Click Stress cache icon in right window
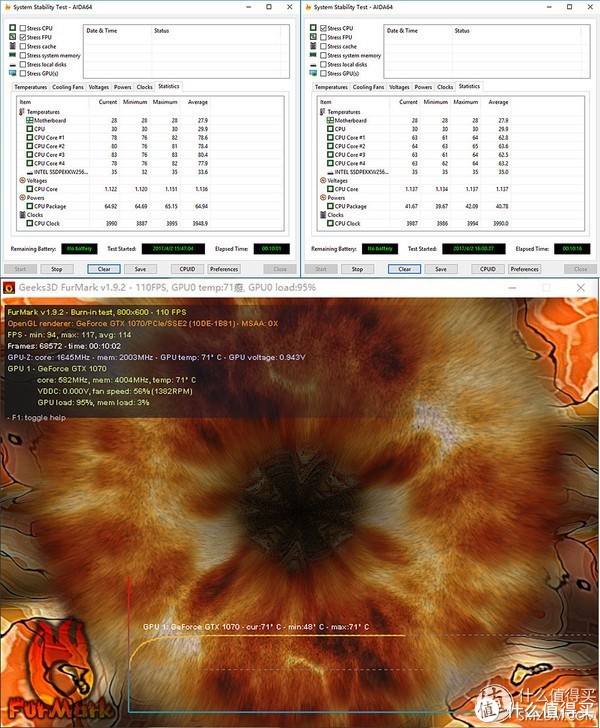Image resolution: width=600 pixels, height=728 pixels. (x=313, y=46)
